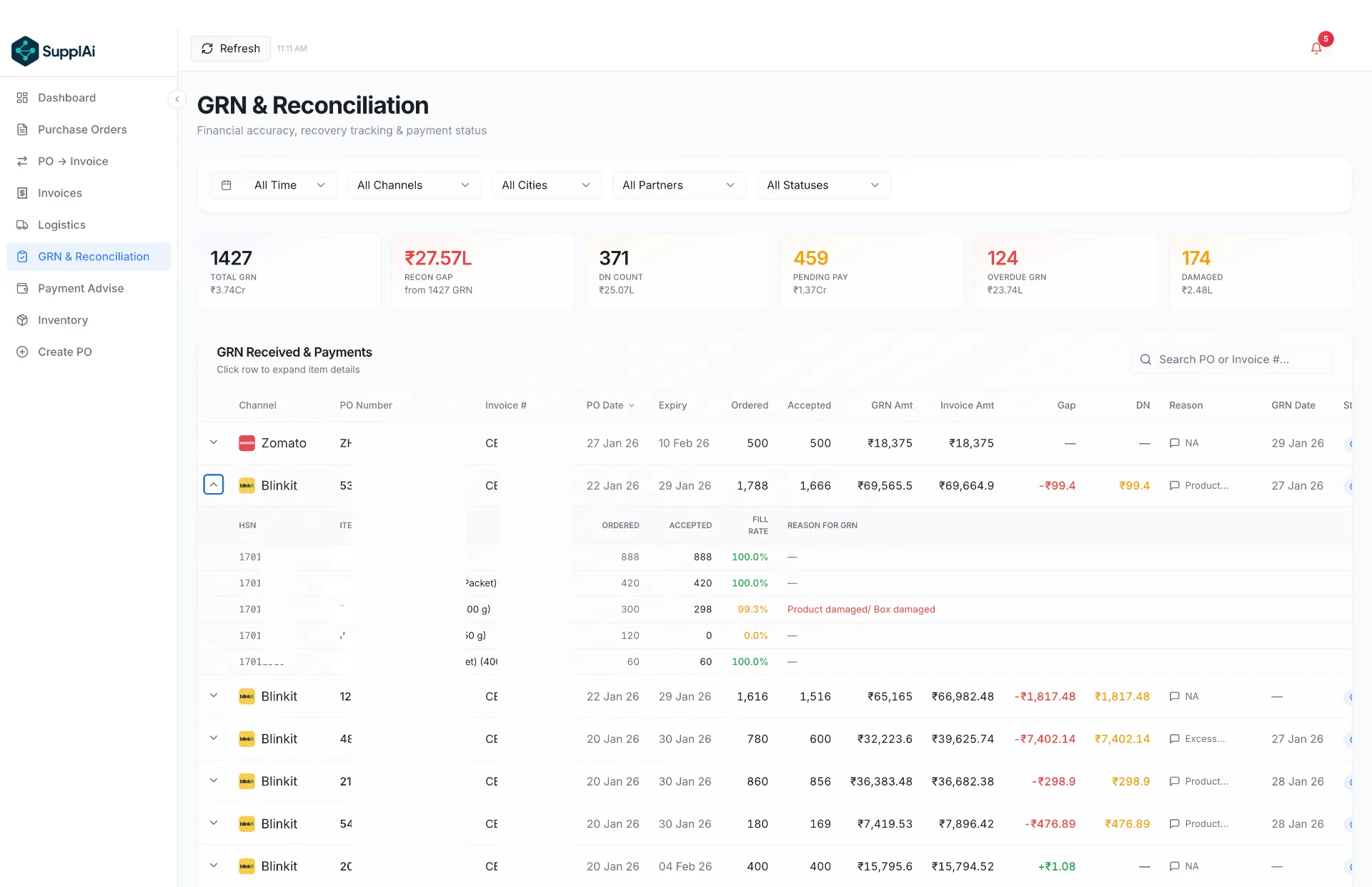
Task: Collapse the expanded Blinkit 1,788 row
Action: 214,485
